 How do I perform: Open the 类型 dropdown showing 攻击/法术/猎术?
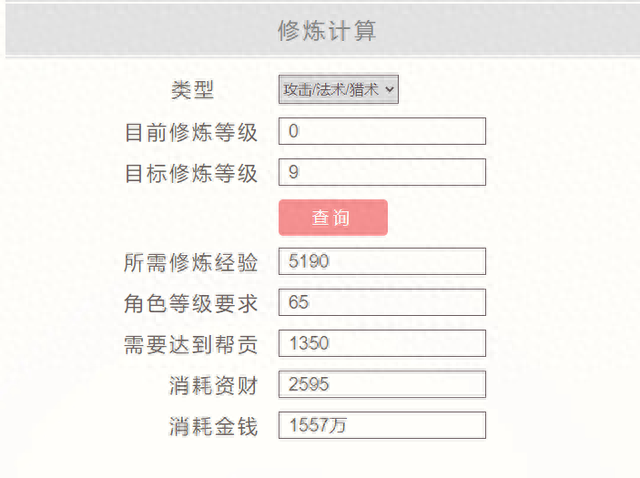338,89
